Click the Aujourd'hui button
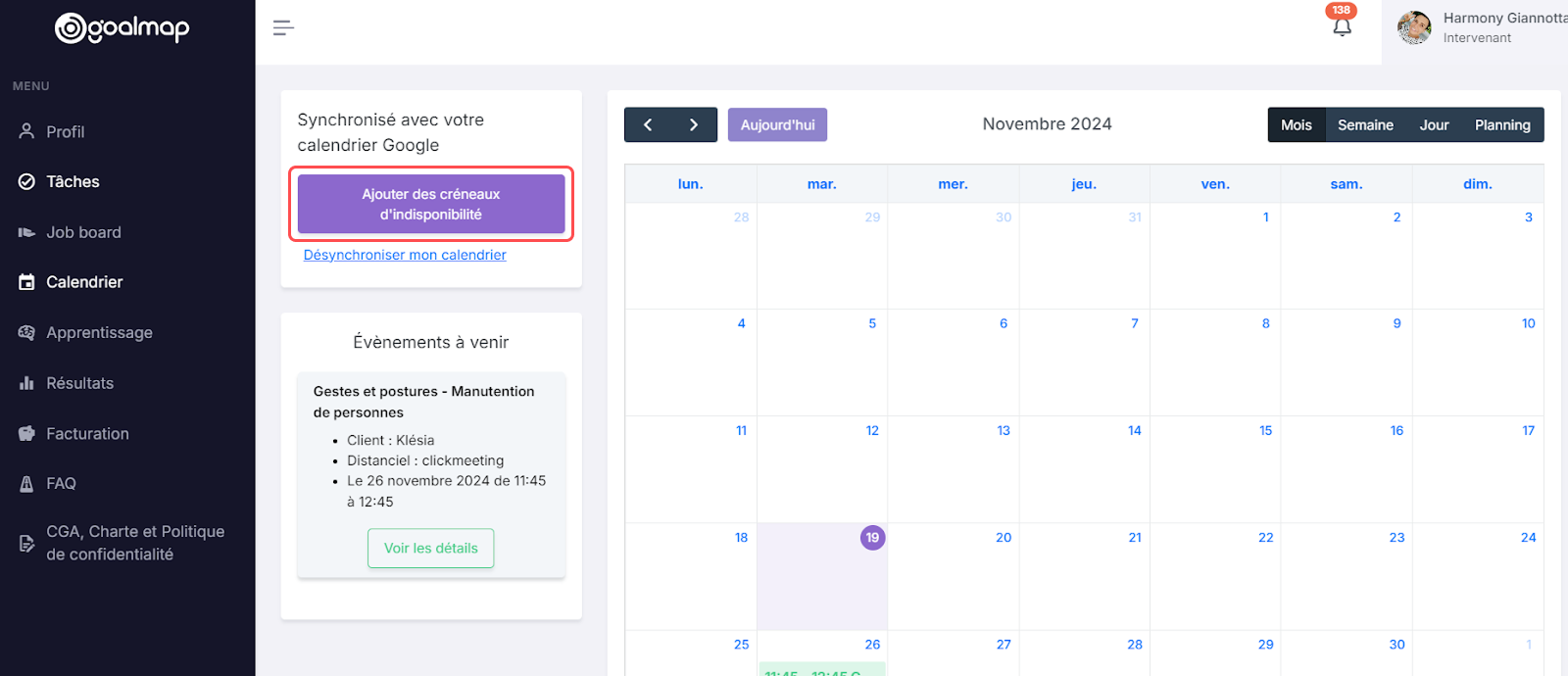Screen dimensions: 1568x676 tap(777, 124)
